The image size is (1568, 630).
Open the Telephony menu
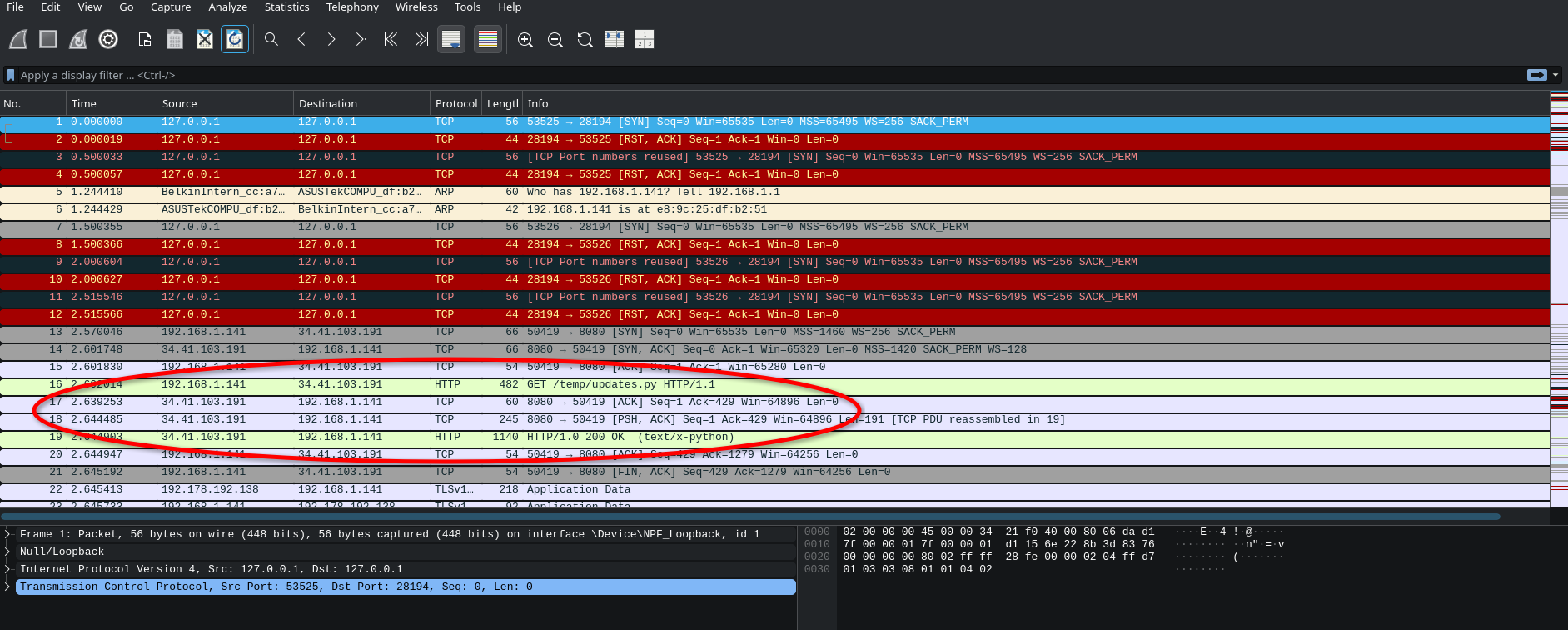click(x=352, y=7)
